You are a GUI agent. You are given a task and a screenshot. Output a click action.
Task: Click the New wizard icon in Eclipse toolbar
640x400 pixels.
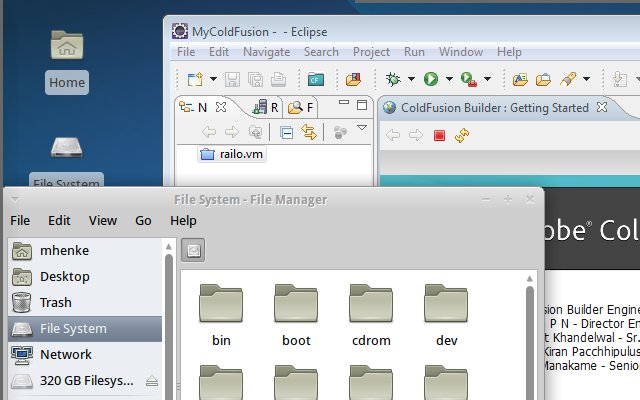[x=195, y=79]
